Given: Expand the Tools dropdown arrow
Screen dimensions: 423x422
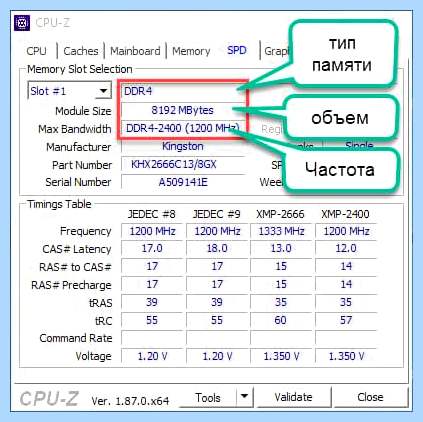Looking at the screenshot, I should [x=245, y=397].
